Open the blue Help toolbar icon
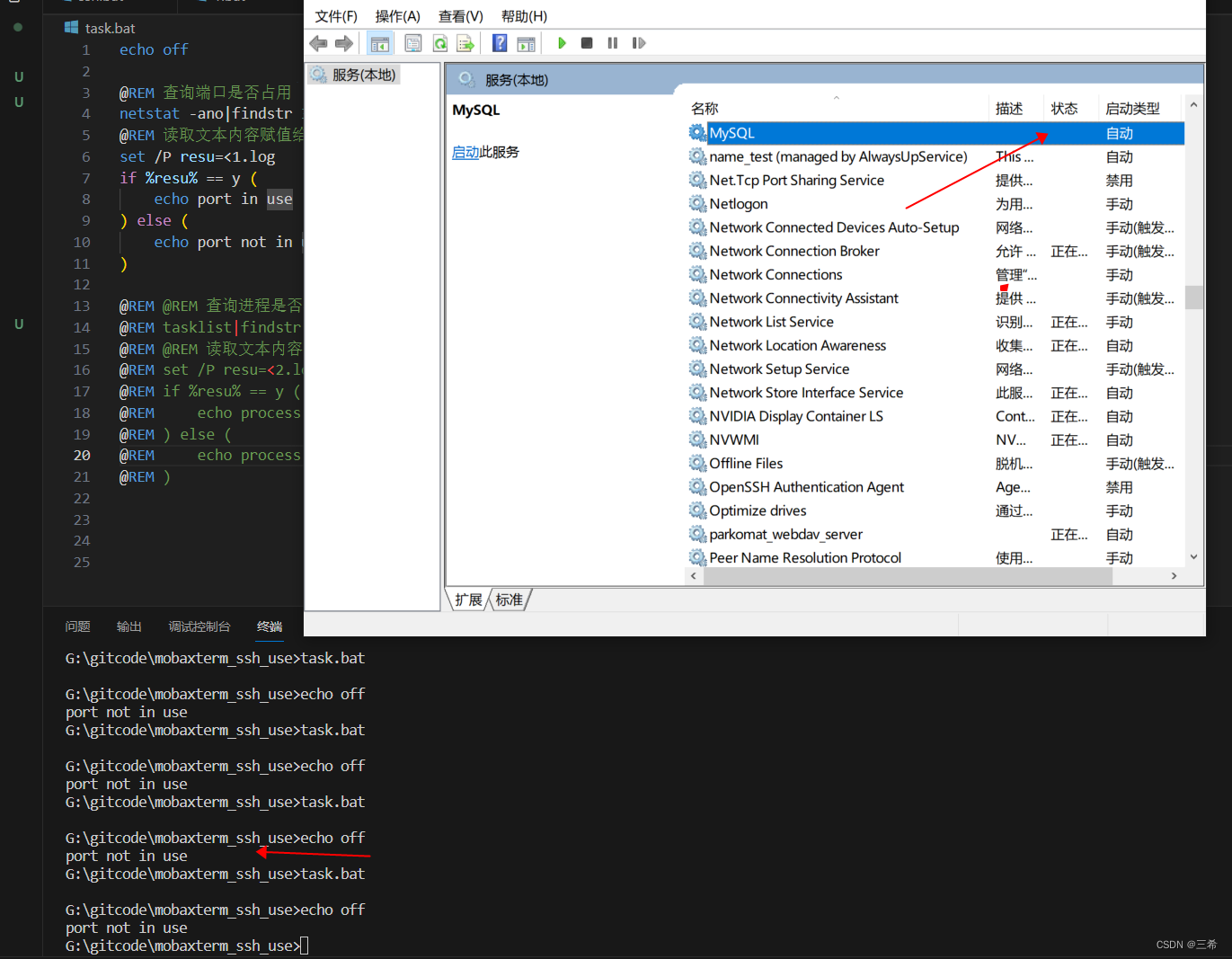Image resolution: width=1232 pixels, height=959 pixels. [x=500, y=43]
